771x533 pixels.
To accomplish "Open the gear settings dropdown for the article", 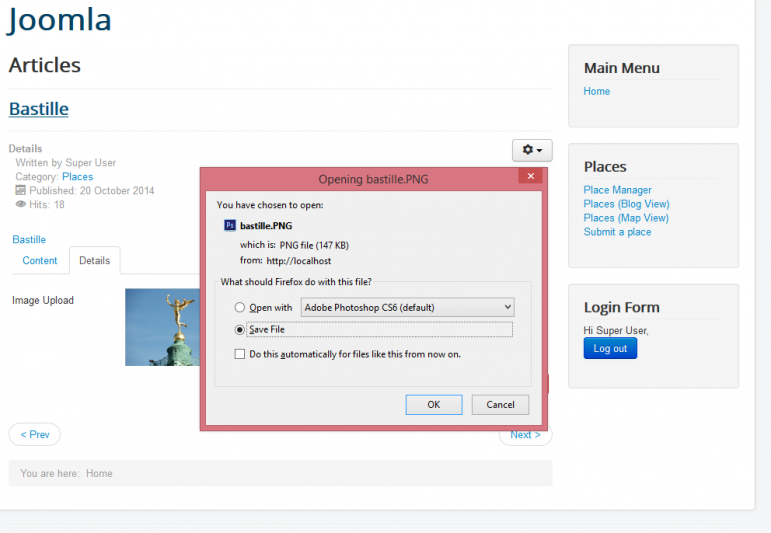I will click(x=532, y=150).
